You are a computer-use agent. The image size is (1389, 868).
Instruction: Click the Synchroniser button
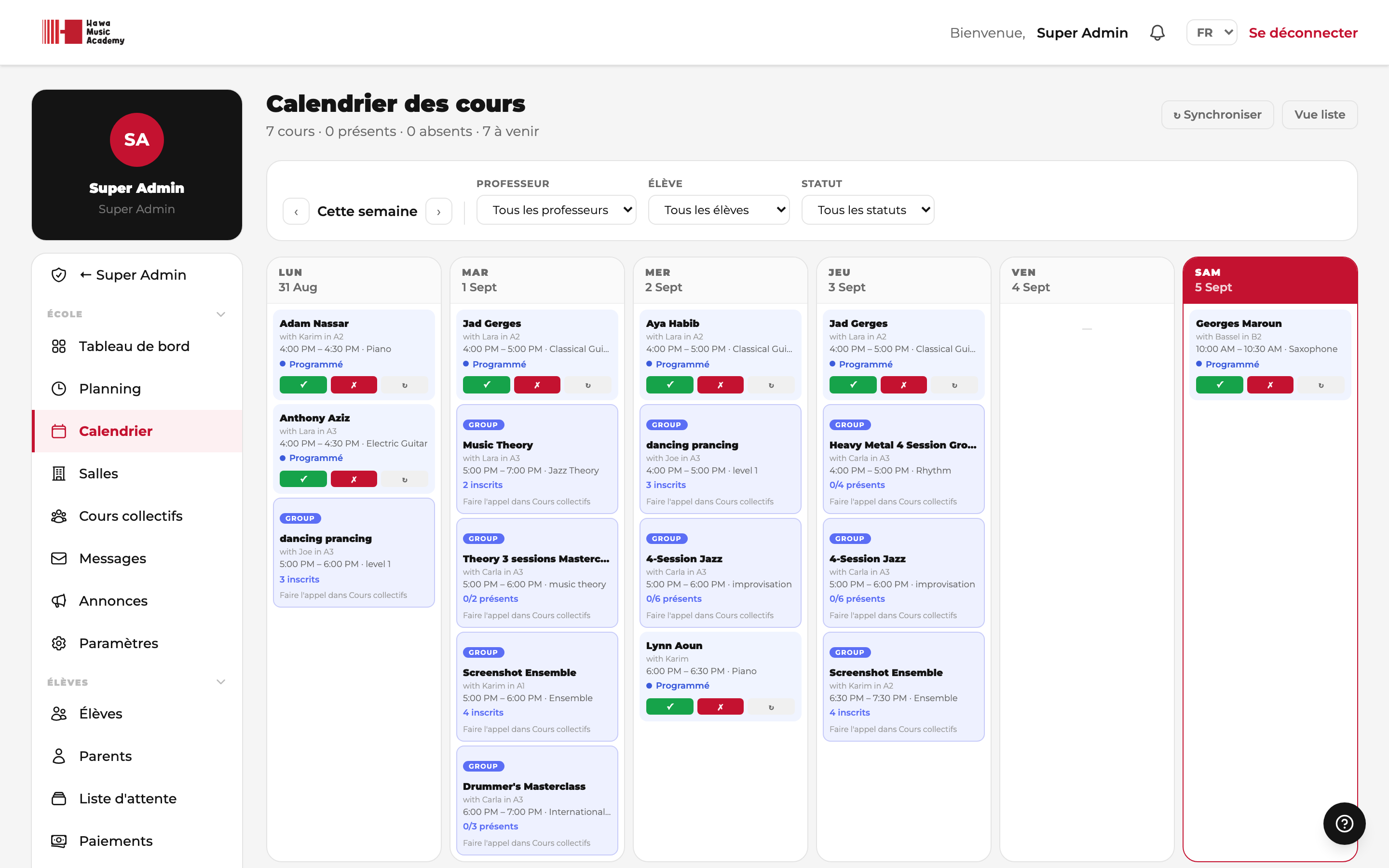tap(1217, 115)
